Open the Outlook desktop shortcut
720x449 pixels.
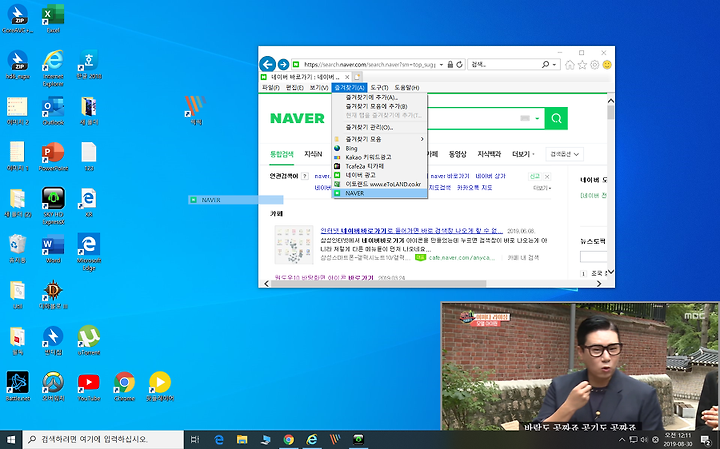(x=53, y=111)
